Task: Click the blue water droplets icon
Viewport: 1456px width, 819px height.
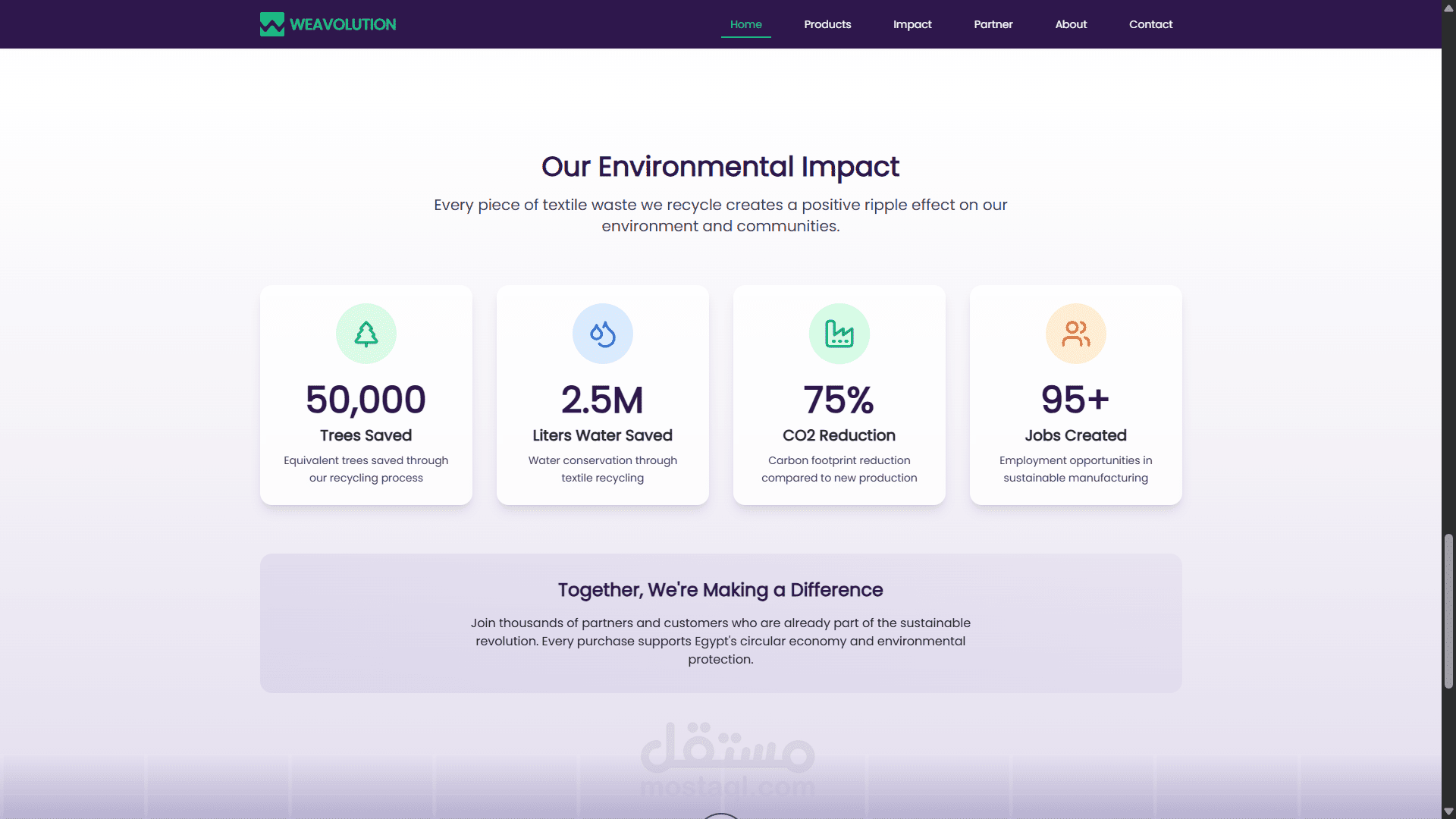Action: [x=603, y=334]
